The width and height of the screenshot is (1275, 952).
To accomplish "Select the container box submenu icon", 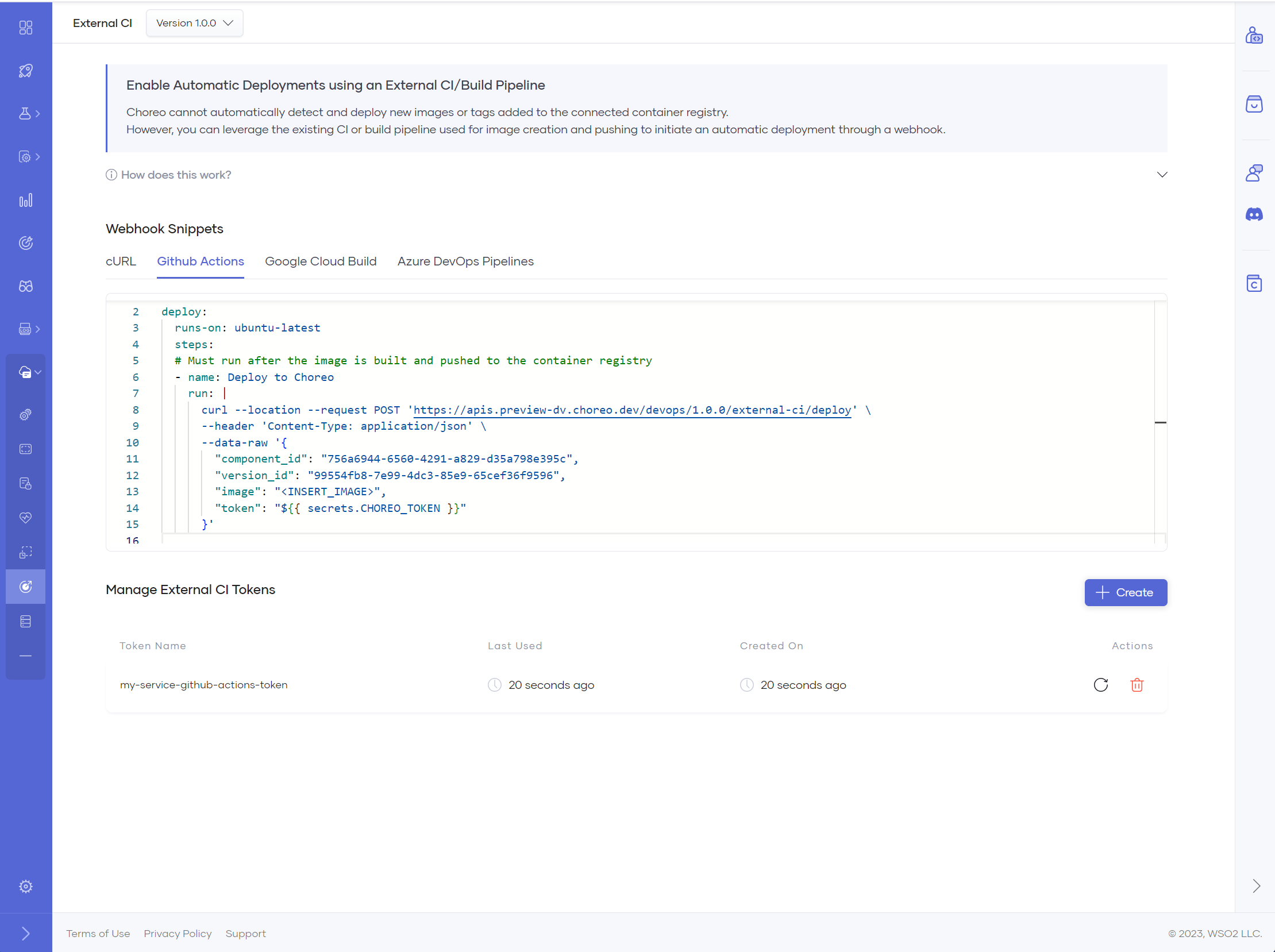I will point(26,449).
